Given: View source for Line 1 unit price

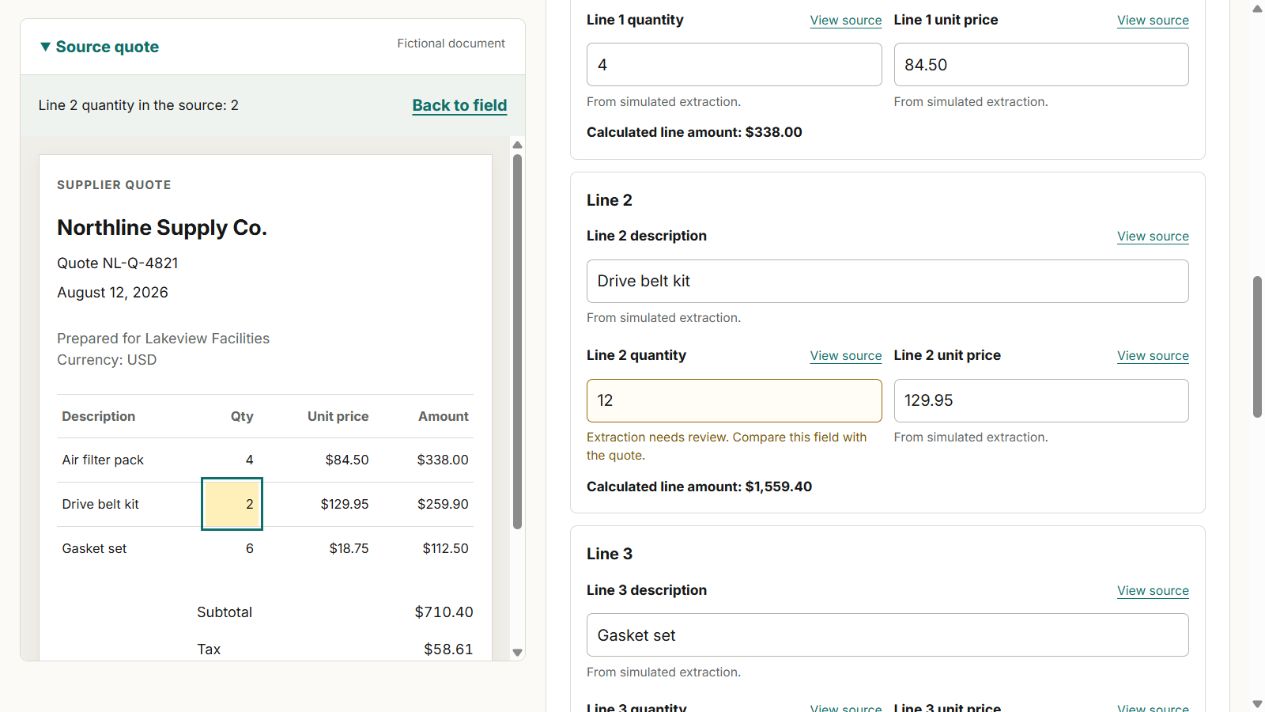Looking at the screenshot, I should pyautogui.click(x=1152, y=20).
